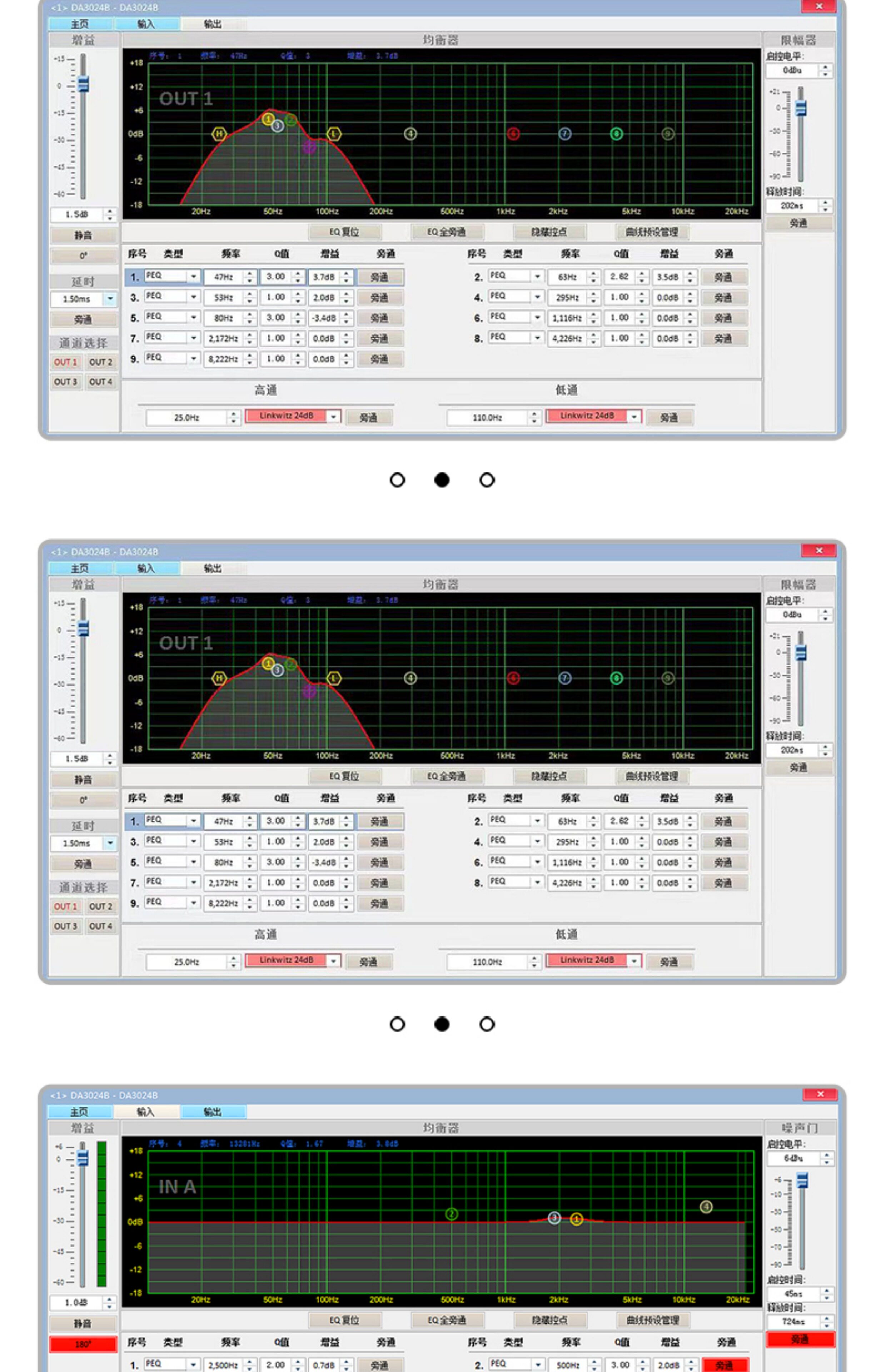The image size is (886, 1372).
Task: Select the low-pass L node in middle EQ graph
Action: pos(334,678)
